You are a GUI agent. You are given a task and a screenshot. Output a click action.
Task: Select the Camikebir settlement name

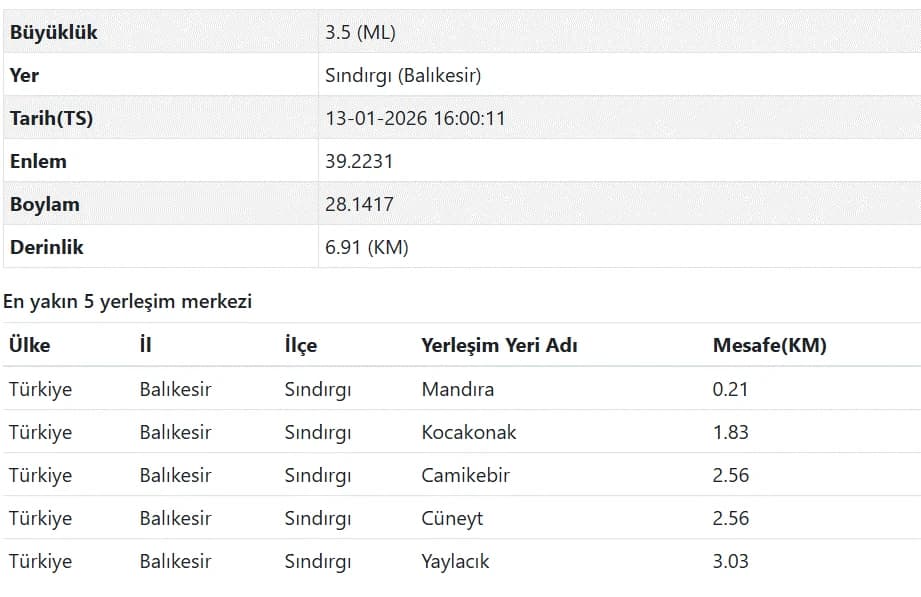[465, 475]
